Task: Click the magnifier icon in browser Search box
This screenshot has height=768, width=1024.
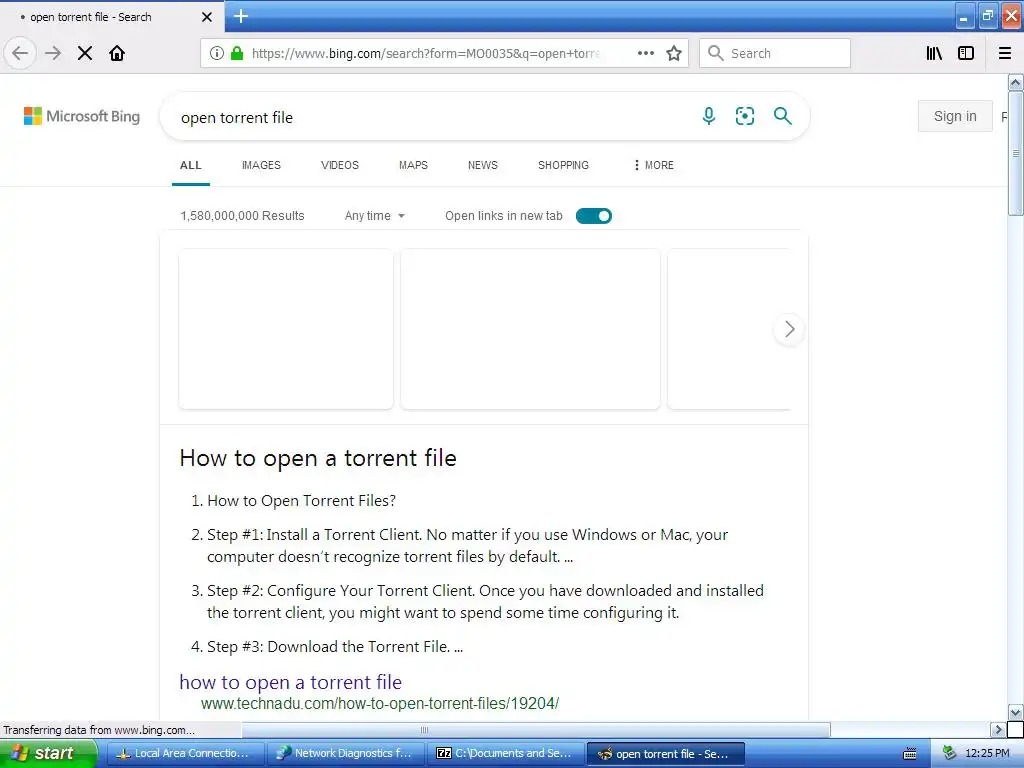Action: 716,53
